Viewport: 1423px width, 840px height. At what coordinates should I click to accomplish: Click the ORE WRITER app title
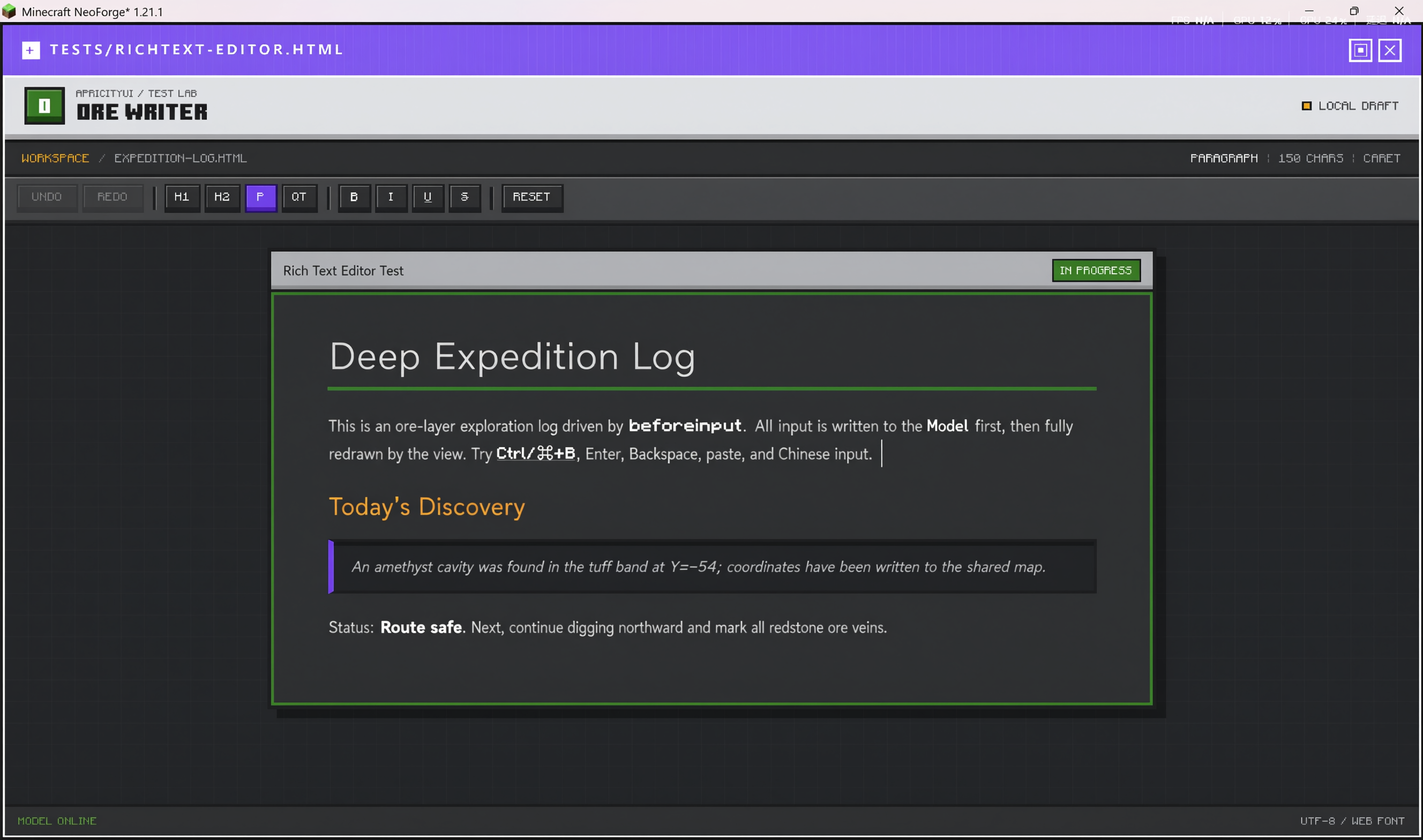pyautogui.click(x=142, y=112)
